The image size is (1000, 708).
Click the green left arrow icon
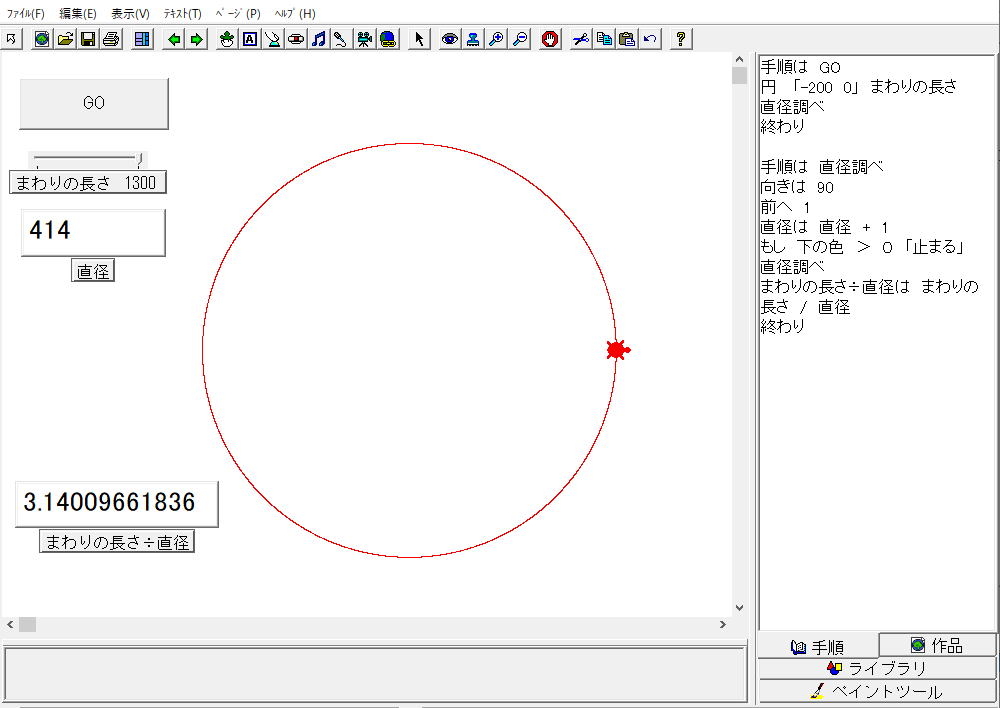(174, 39)
